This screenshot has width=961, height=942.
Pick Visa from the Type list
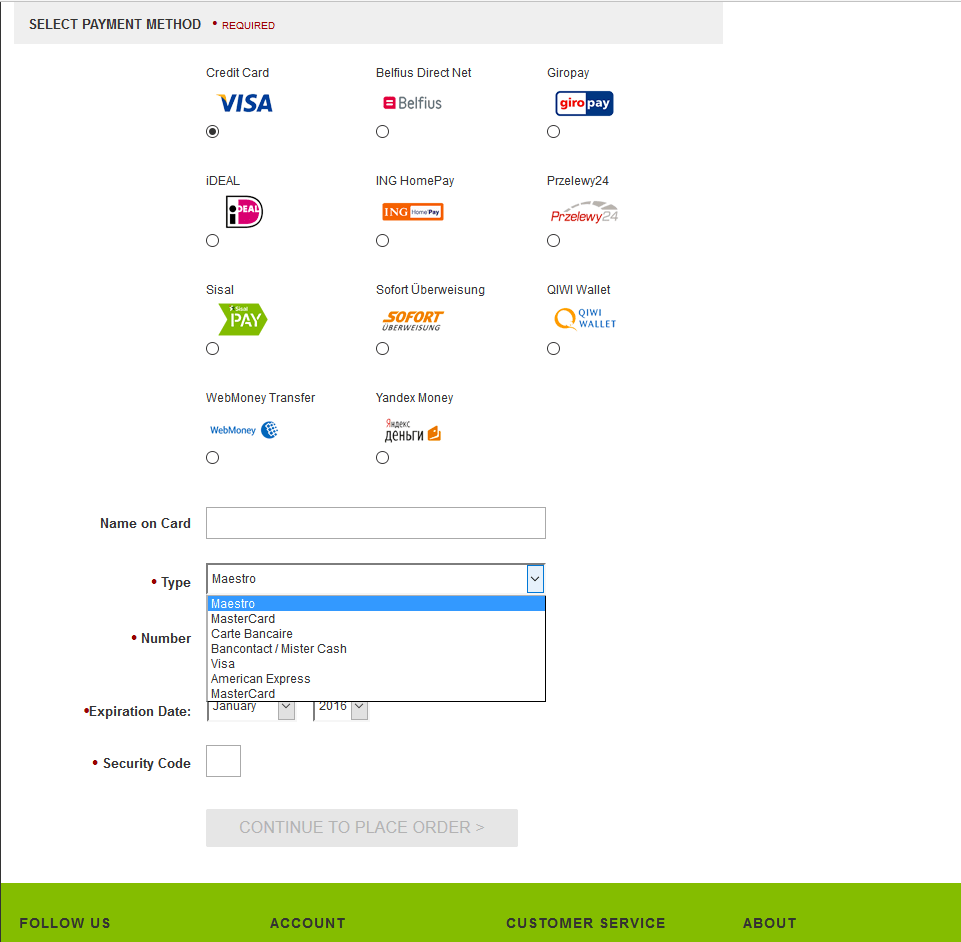click(376, 664)
